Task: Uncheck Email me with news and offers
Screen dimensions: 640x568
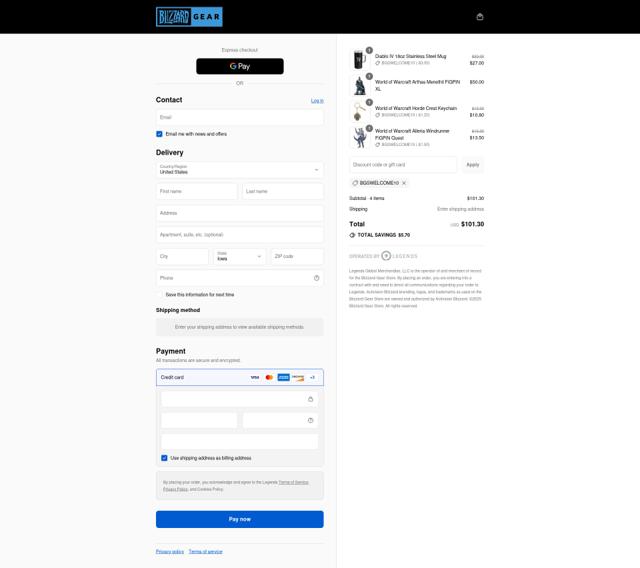Action: pyautogui.click(x=159, y=134)
